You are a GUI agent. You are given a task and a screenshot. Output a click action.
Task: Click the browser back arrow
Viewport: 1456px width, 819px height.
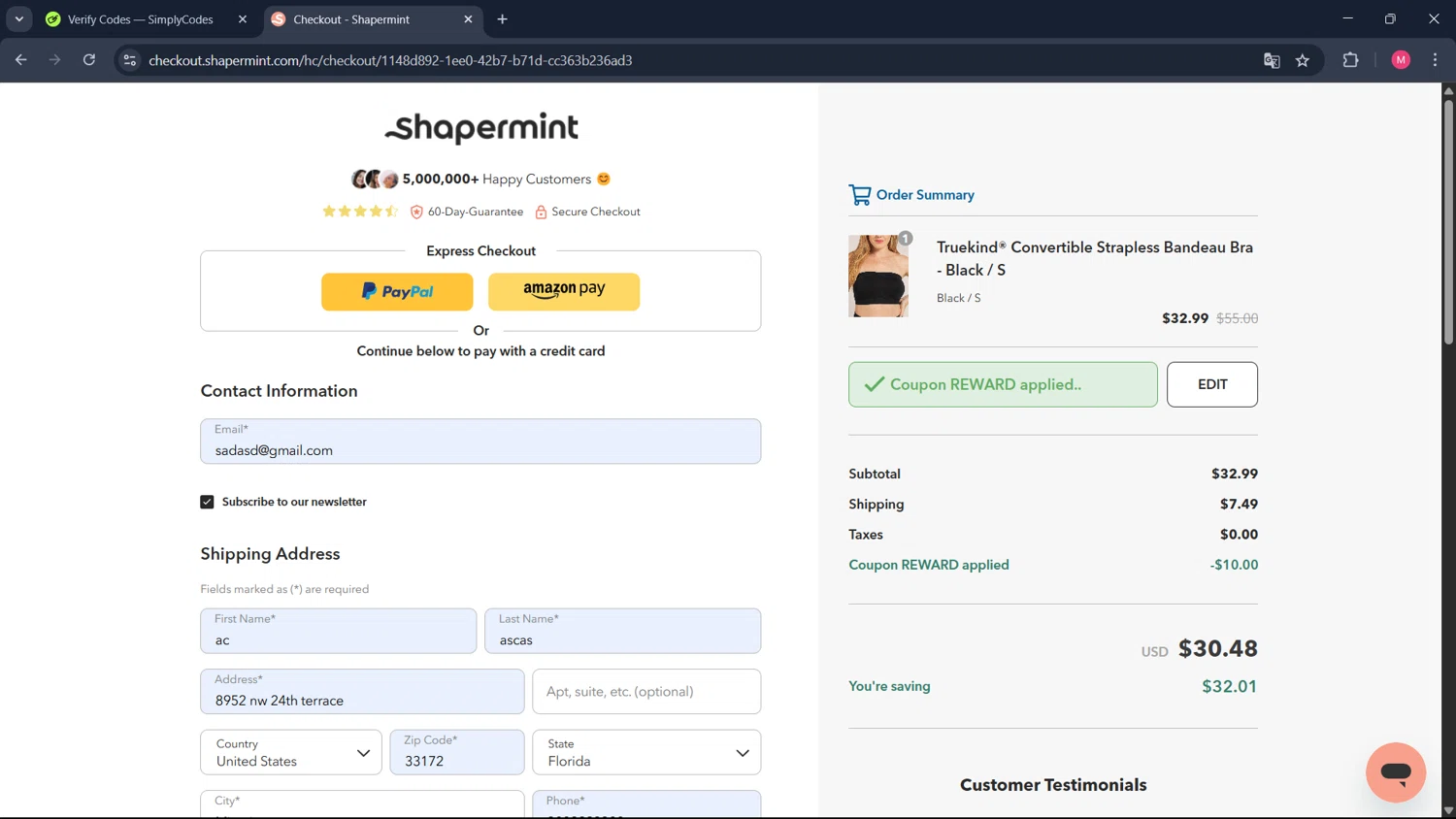[x=21, y=60]
